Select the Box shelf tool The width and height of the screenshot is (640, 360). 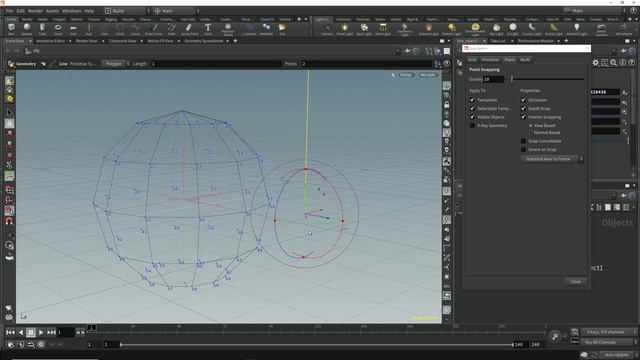(11, 29)
